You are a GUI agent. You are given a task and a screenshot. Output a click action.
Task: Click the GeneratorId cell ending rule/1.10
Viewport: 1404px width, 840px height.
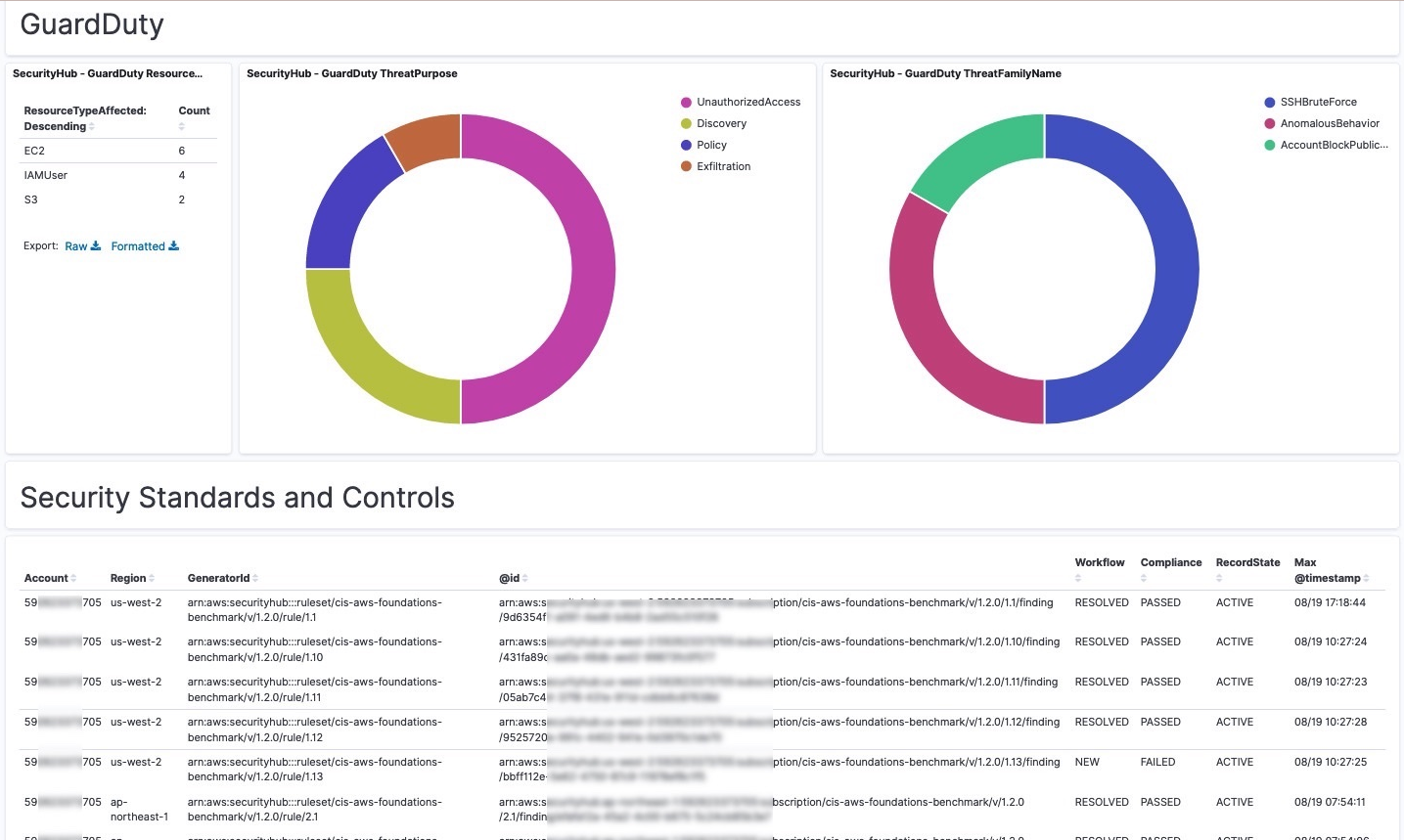tap(314, 649)
